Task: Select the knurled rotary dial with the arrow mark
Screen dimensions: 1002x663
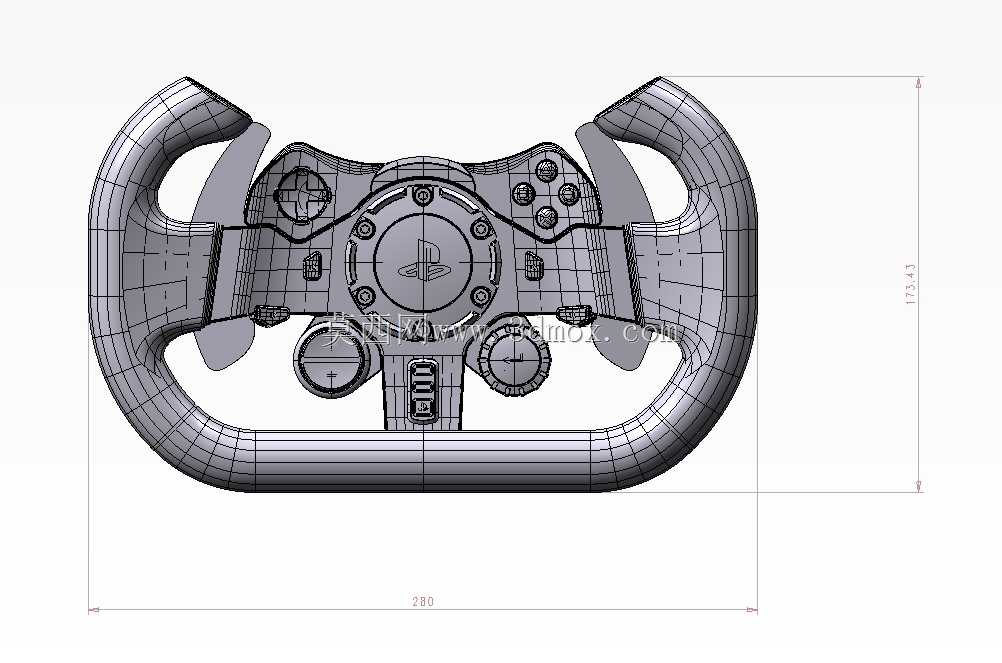Action: [515, 361]
